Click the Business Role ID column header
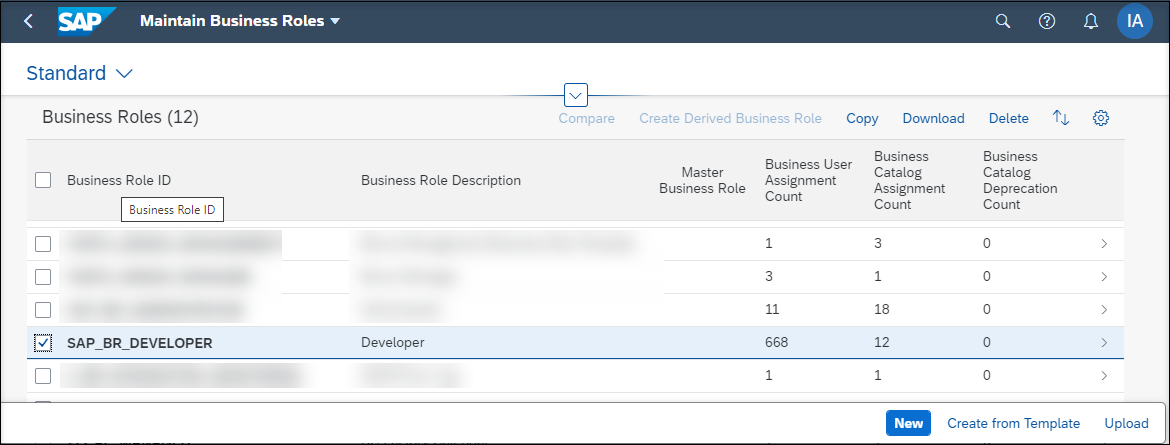The width and height of the screenshot is (1170, 445). click(x=120, y=180)
